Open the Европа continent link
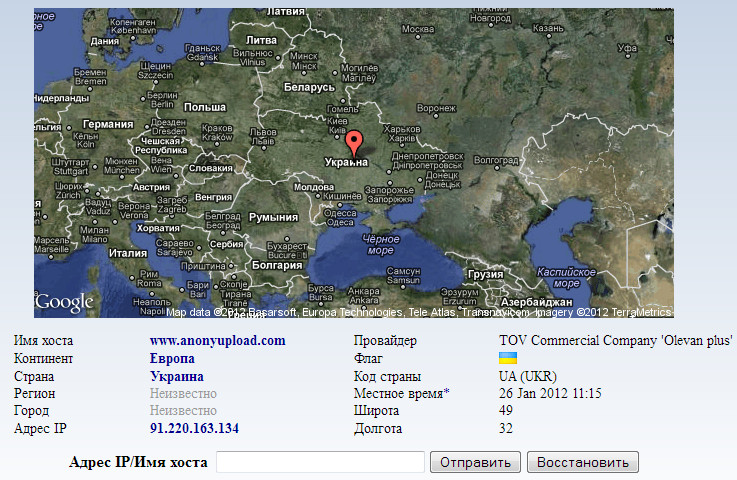 [x=172, y=358]
